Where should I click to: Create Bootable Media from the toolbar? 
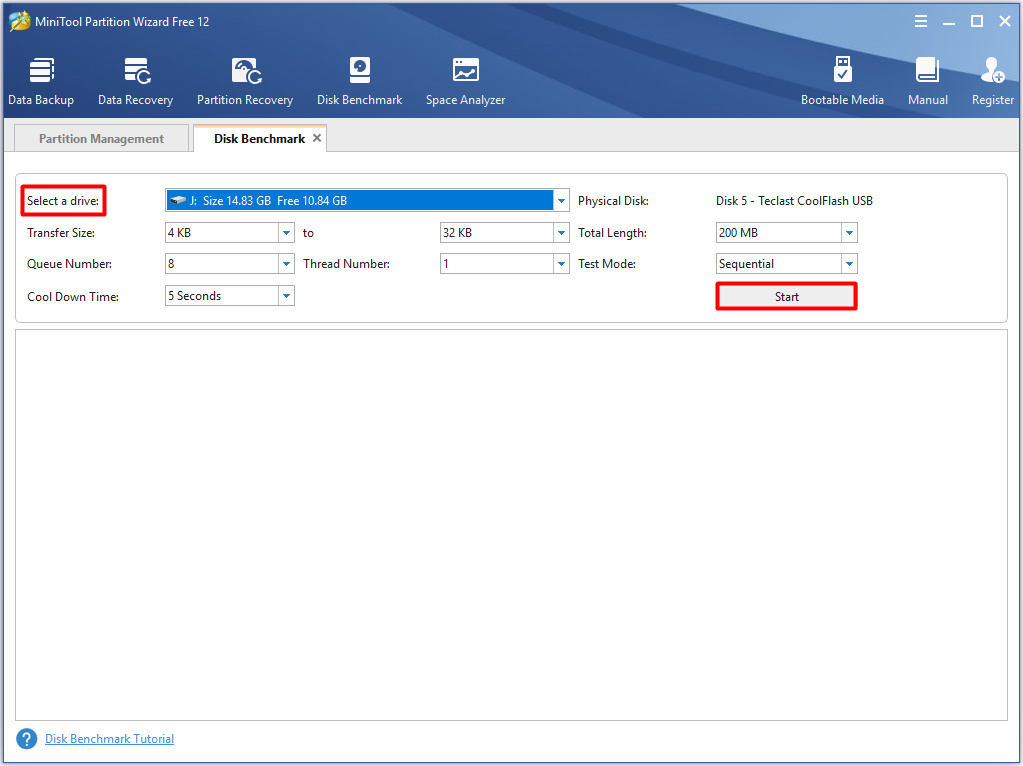[x=842, y=82]
